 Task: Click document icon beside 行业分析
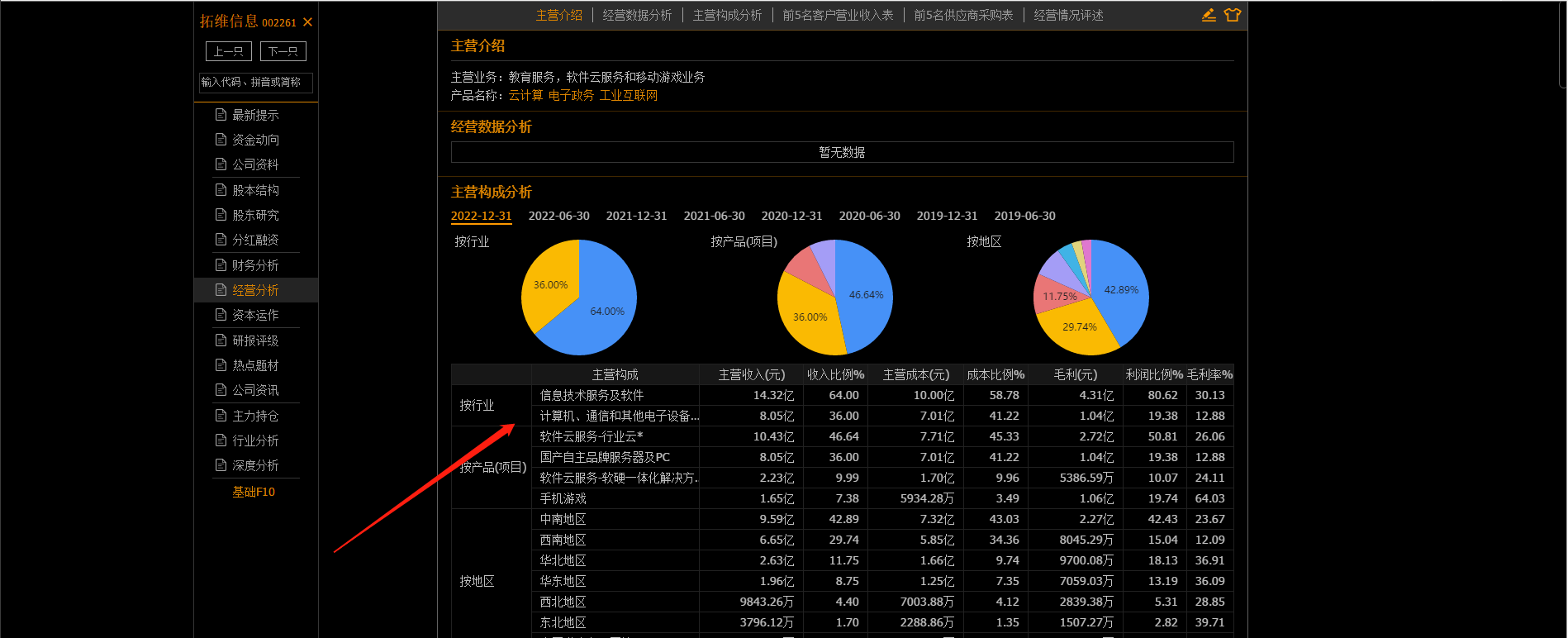221,440
